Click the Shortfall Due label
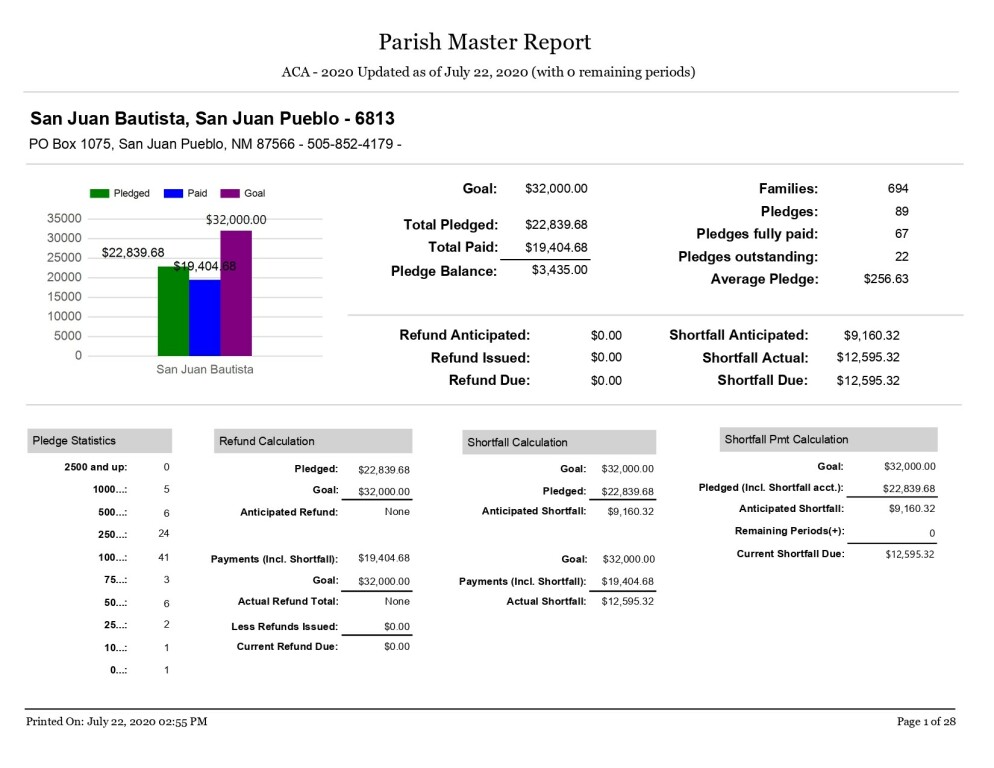994x768 pixels. [762, 380]
